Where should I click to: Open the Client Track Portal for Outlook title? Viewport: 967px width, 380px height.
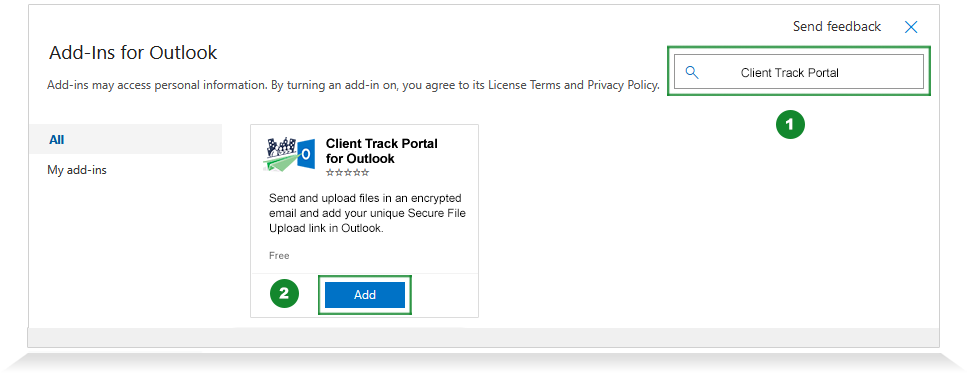[382, 151]
